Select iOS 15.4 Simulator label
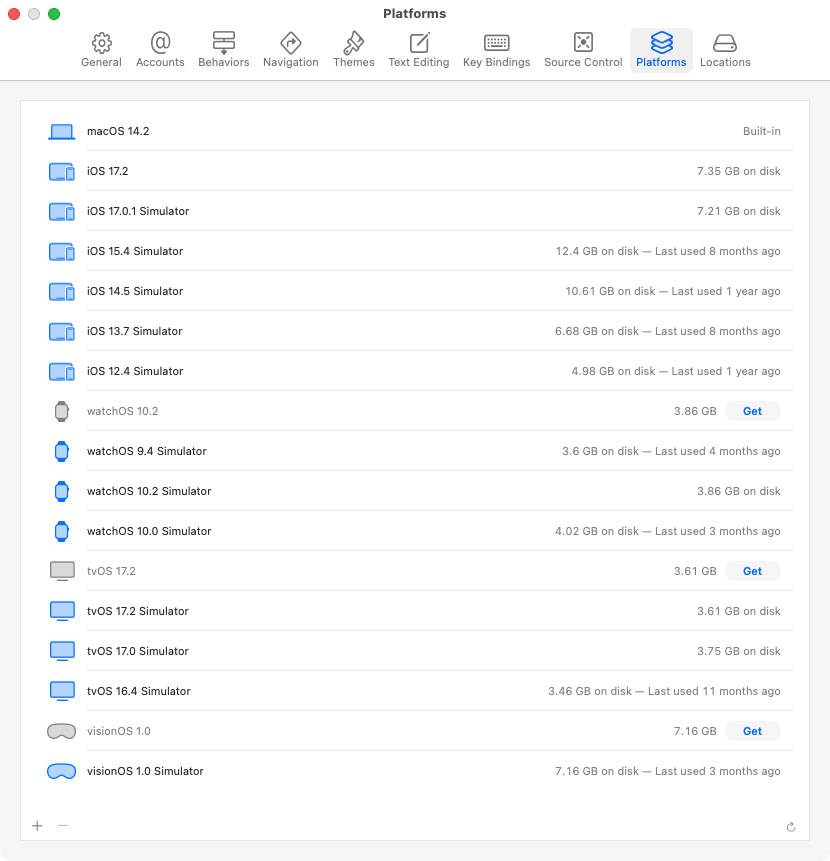This screenshot has width=830, height=861. (x=135, y=251)
